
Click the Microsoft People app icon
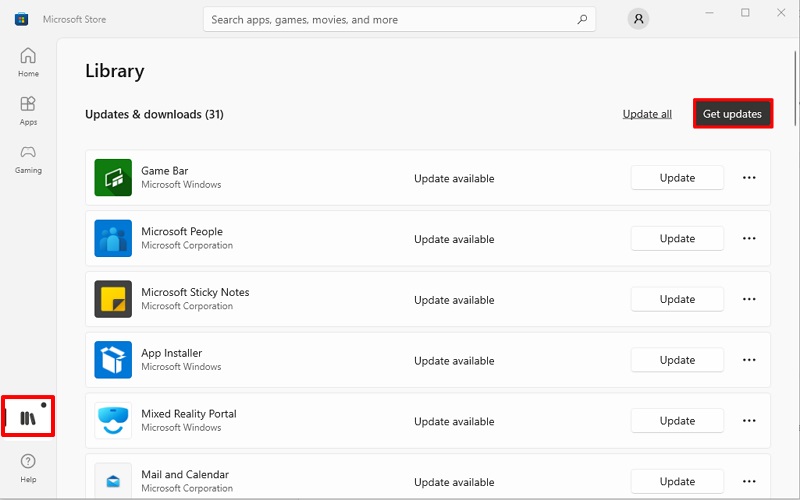pos(113,238)
